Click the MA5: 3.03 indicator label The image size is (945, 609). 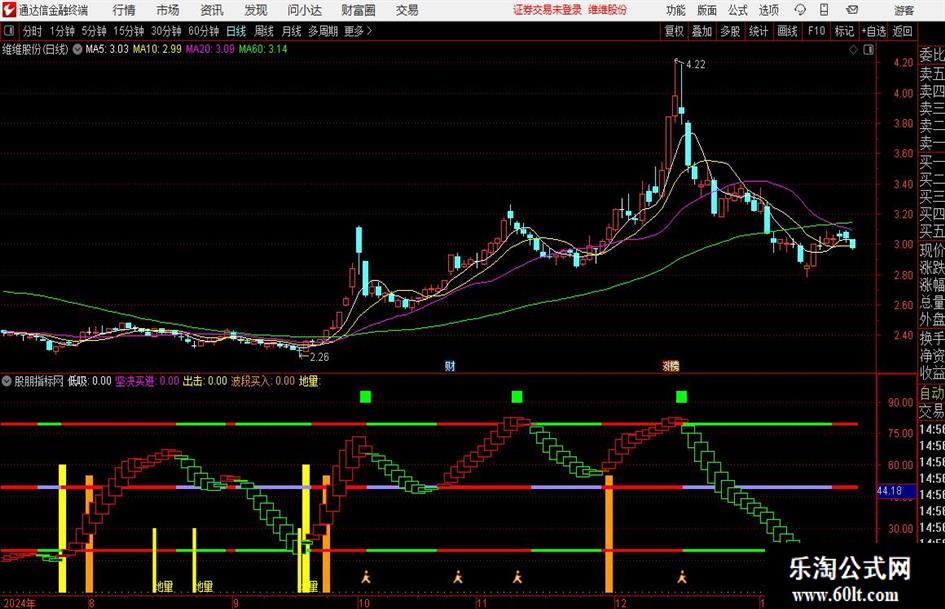click(x=107, y=49)
